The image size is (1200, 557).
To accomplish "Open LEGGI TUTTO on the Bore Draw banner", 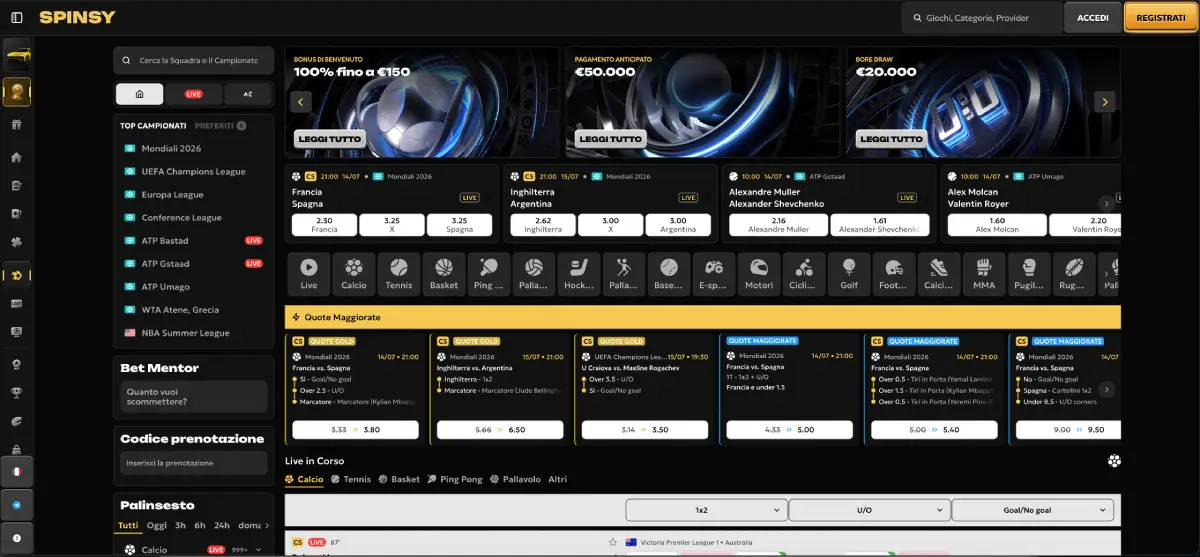I will click(x=892, y=139).
